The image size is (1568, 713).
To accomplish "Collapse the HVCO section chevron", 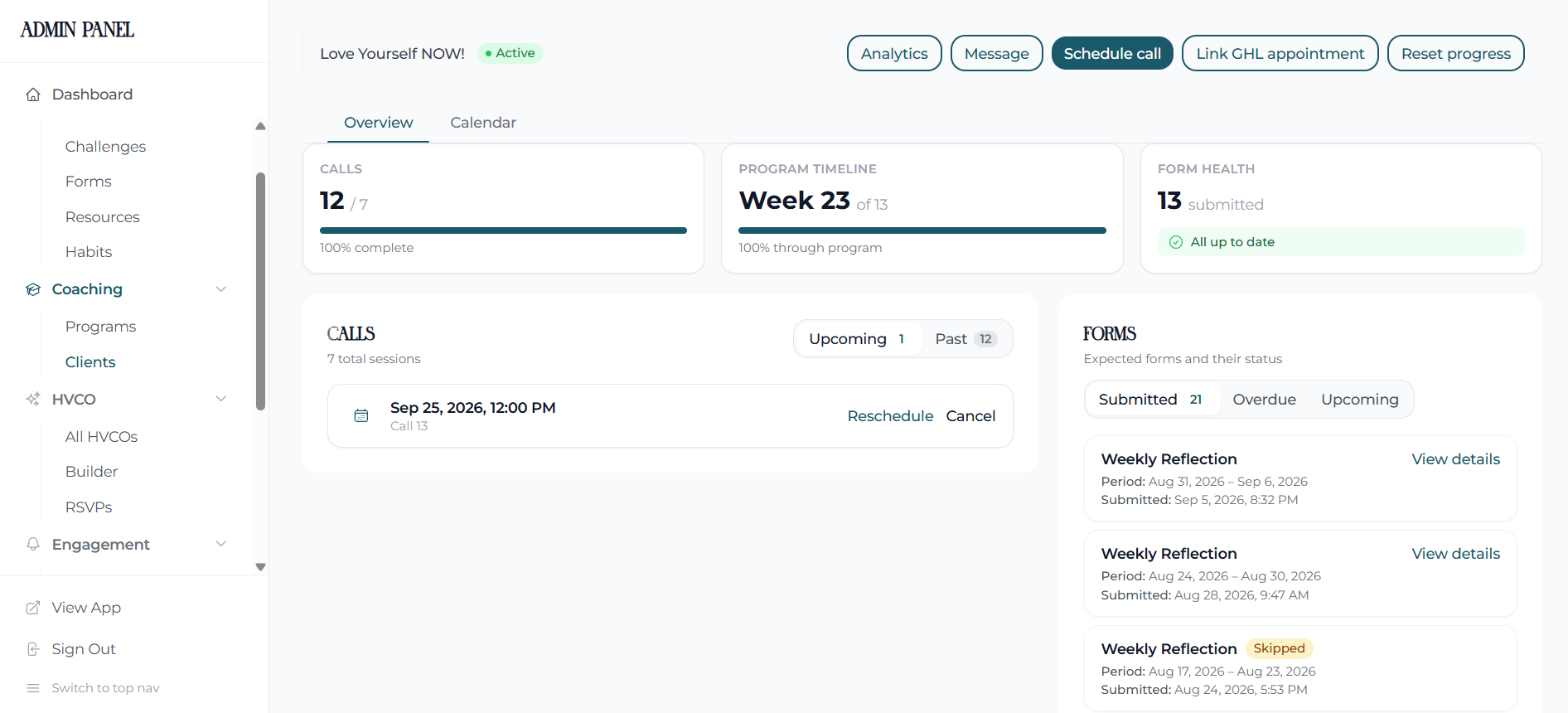I will tap(221, 399).
